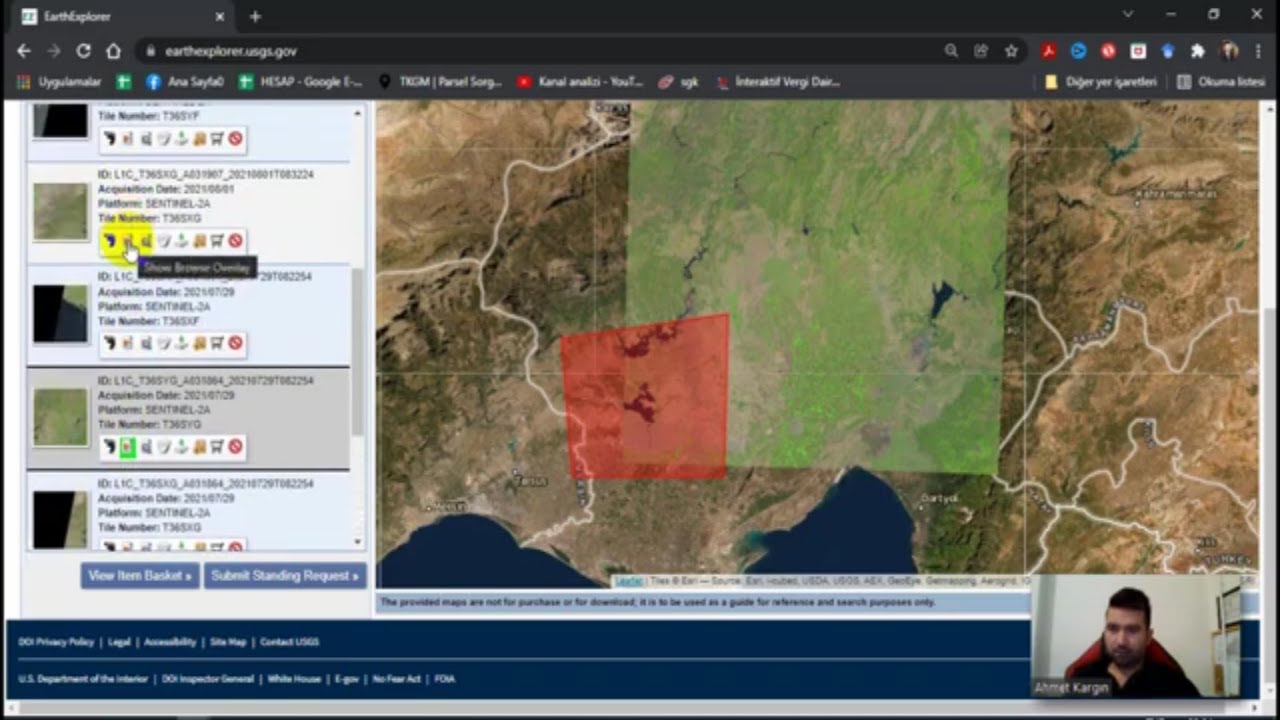Open a new browser tab
This screenshot has width=1280, height=720.
[255, 16]
